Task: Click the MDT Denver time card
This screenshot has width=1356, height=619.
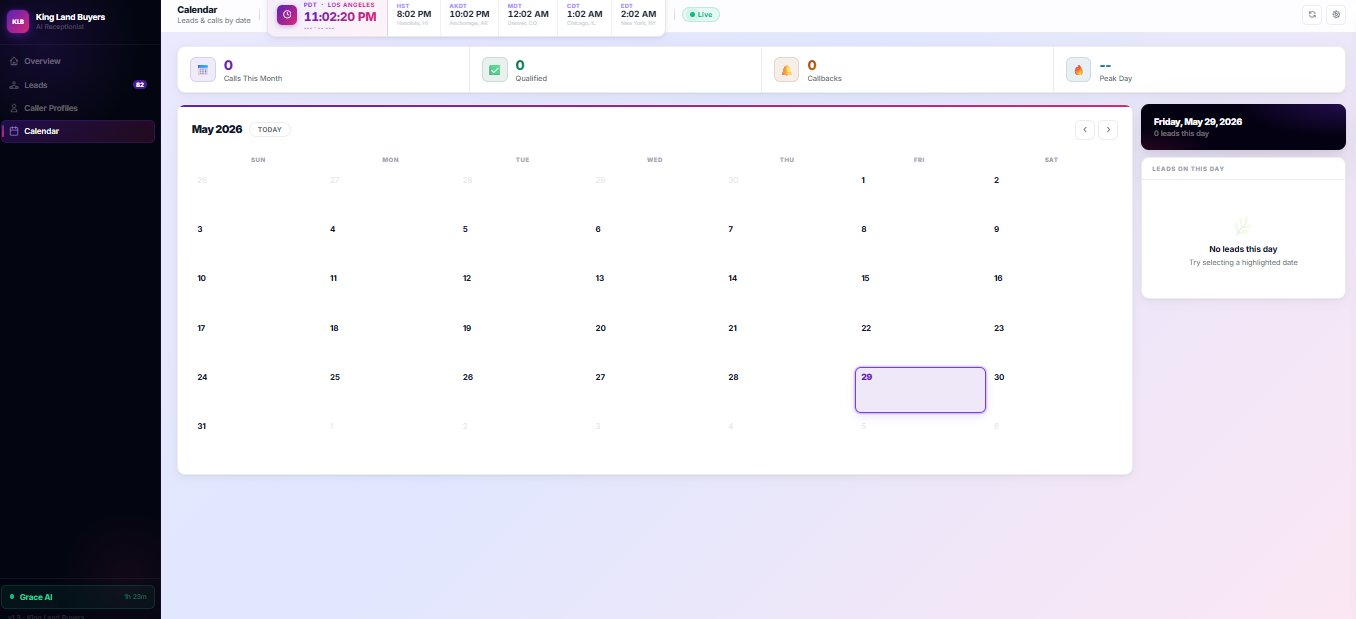Action: [528, 14]
